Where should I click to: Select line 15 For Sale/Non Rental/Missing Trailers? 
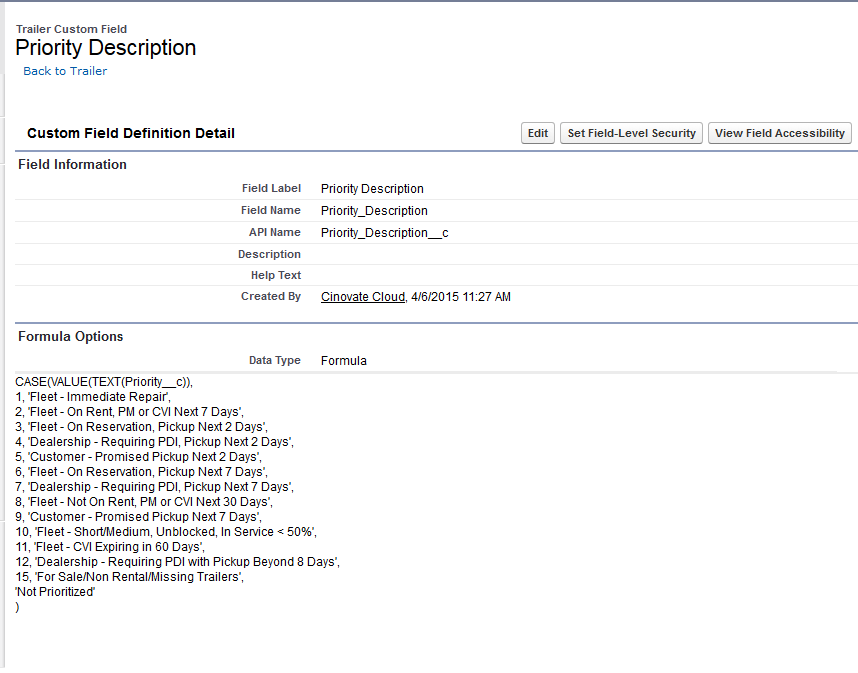coord(130,577)
